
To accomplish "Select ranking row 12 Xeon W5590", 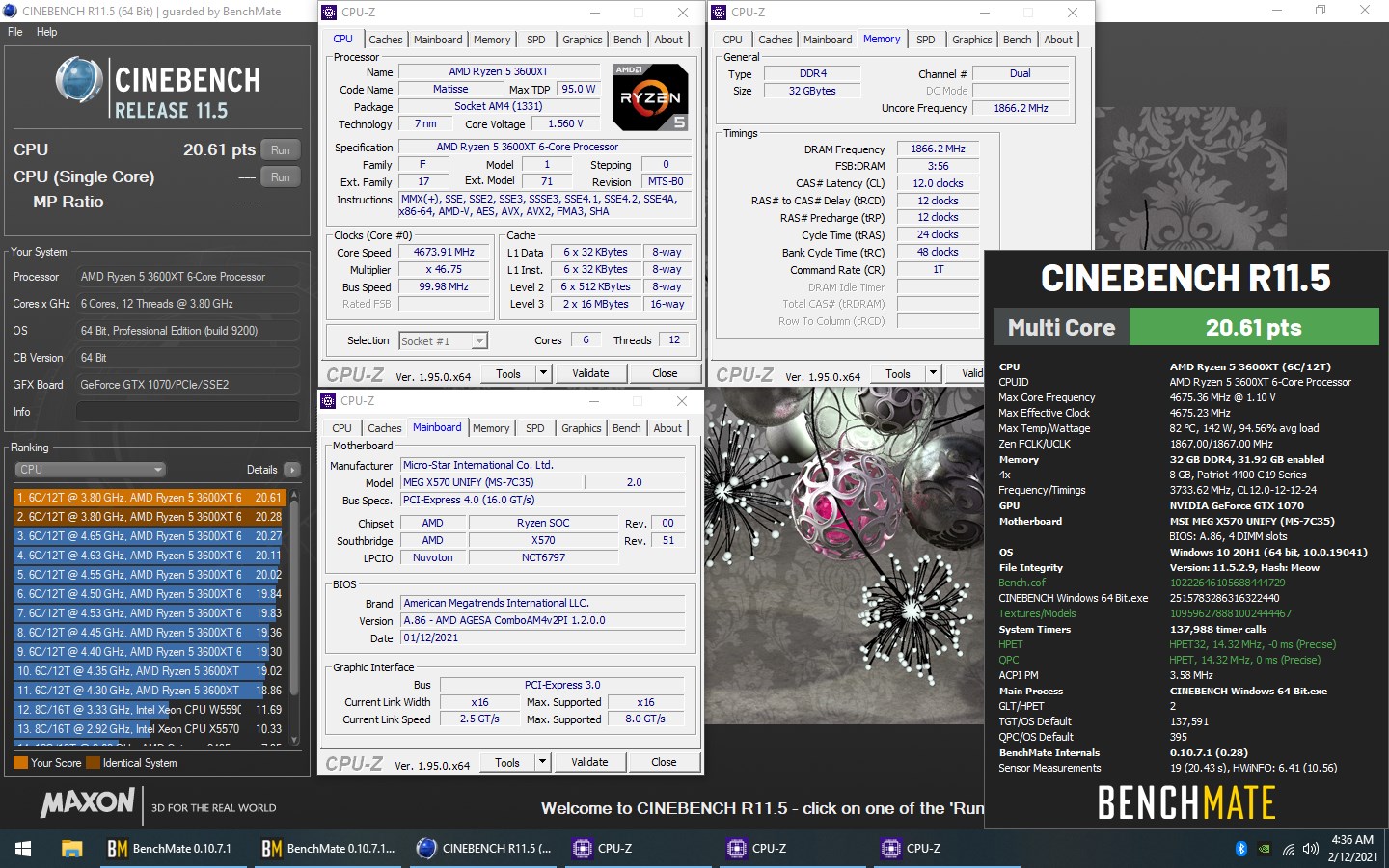I will point(149,710).
